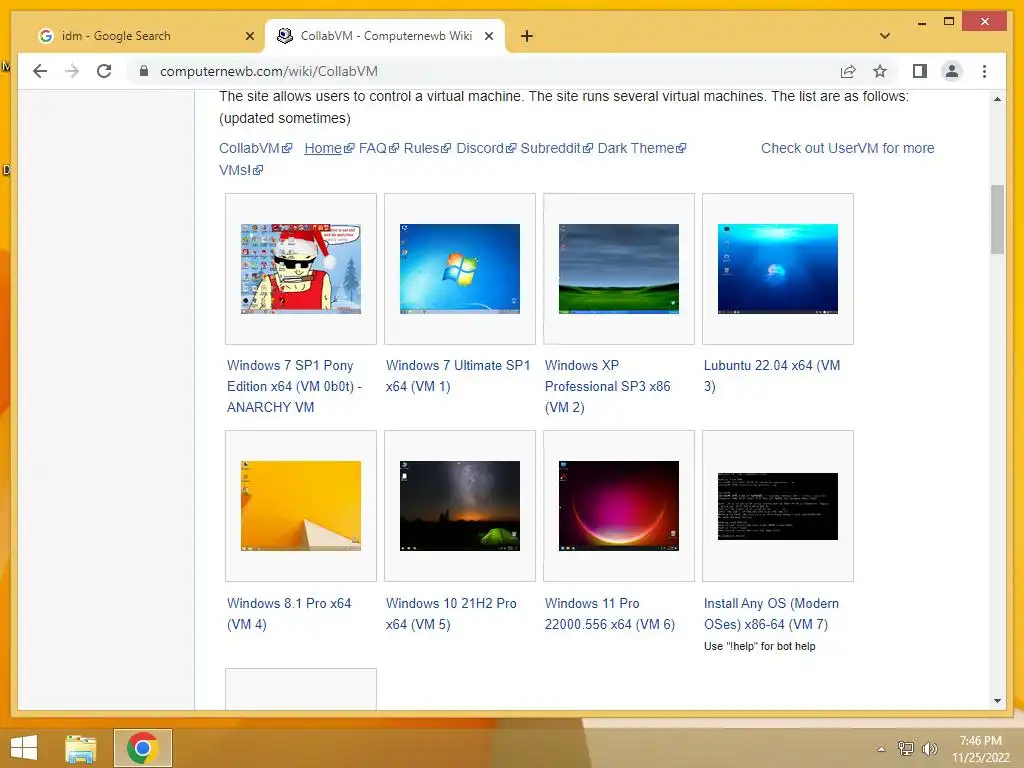
Task: Expand the tab search chevron
Action: click(885, 36)
